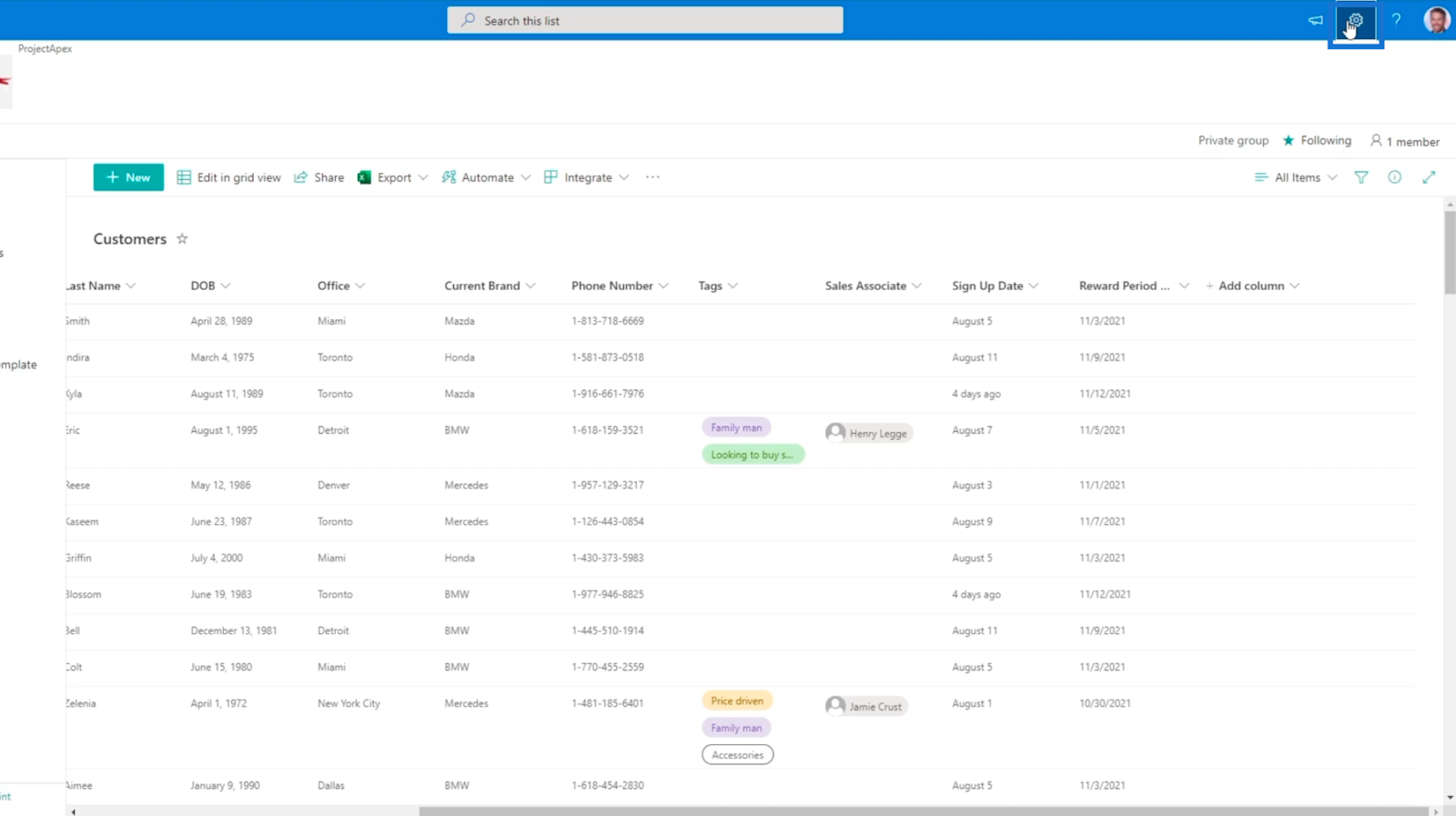Favorite the Customers list with star
This screenshot has height=816, width=1456.
(182, 238)
